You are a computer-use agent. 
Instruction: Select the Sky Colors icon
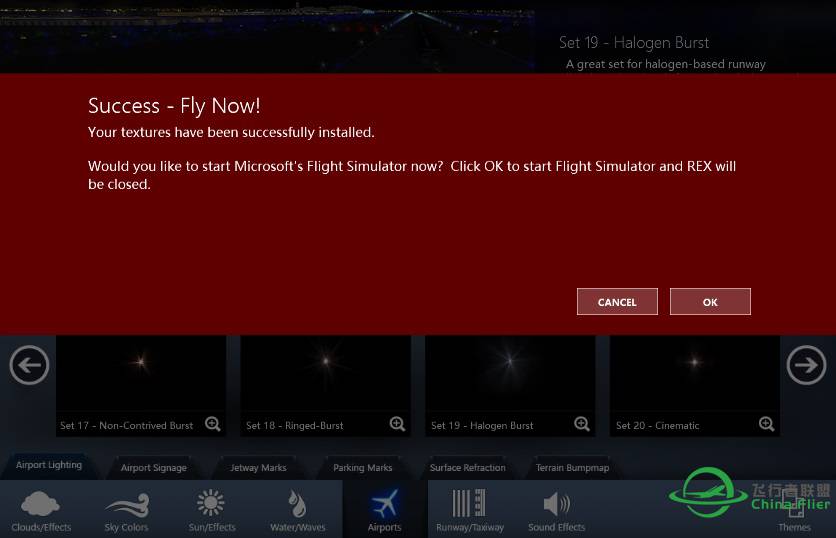[127, 505]
